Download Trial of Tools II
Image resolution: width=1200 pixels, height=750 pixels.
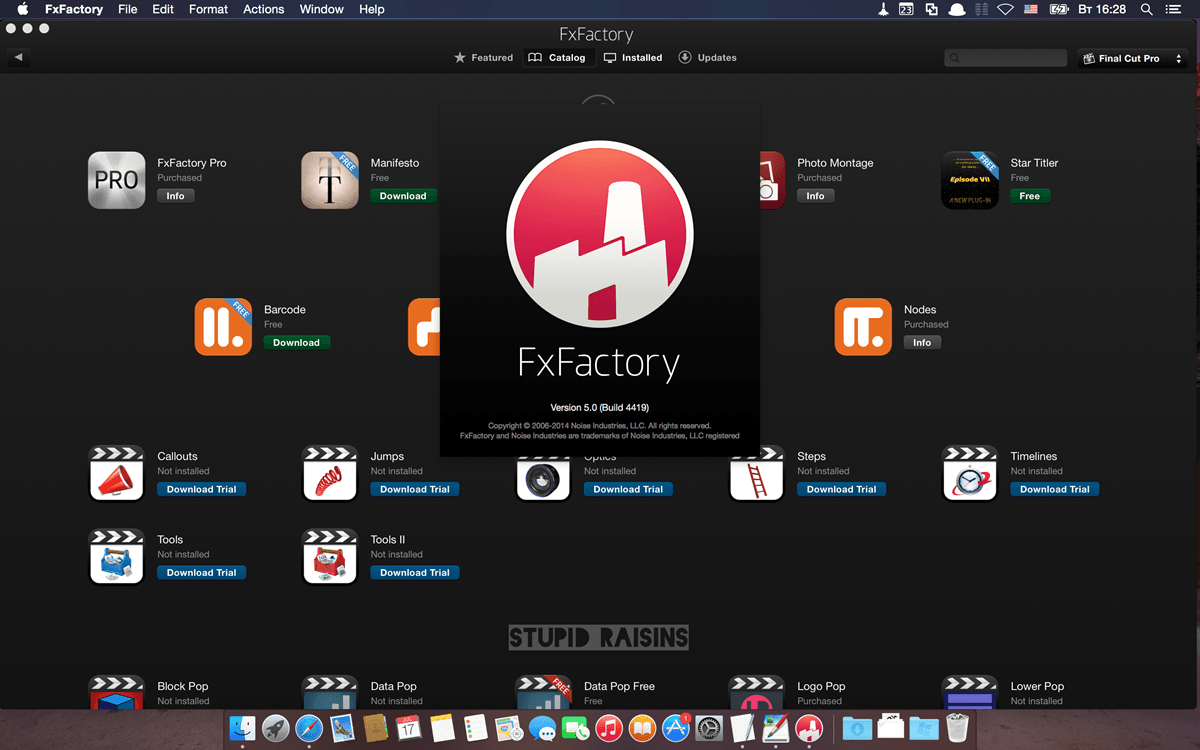click(415, 572)
